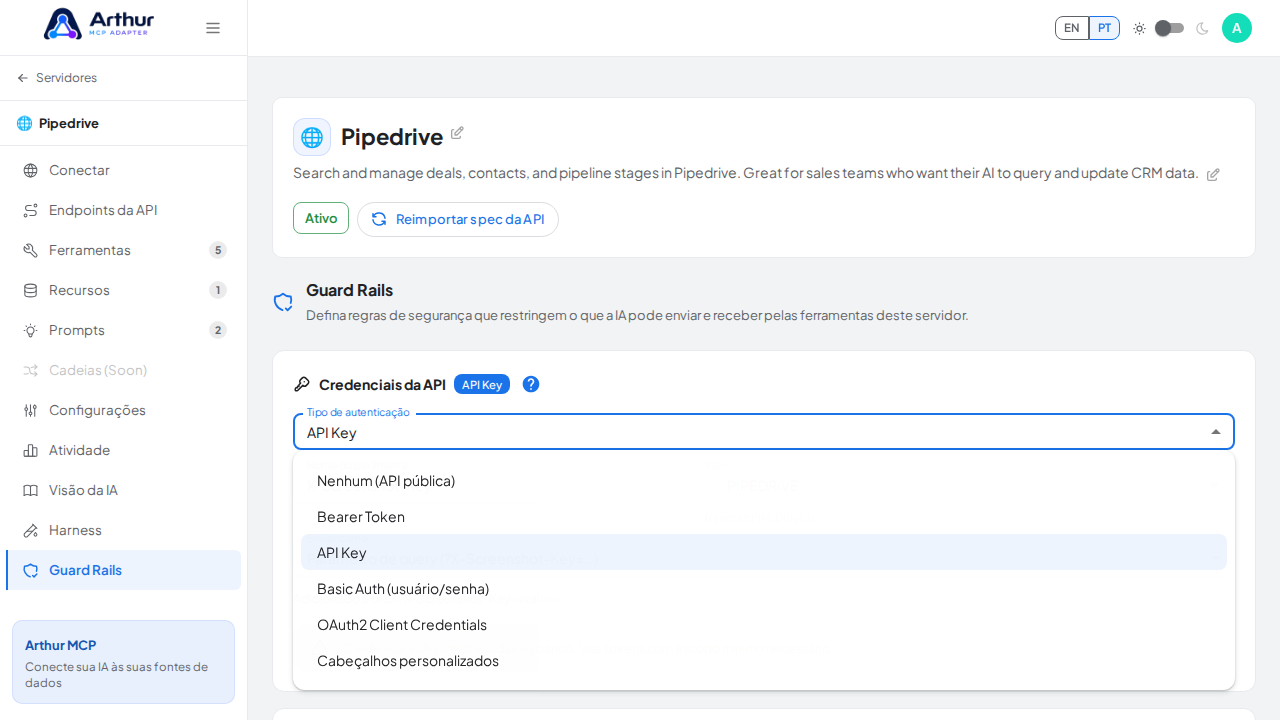
Task: Click the Credenciais da API key icon
Action: 302,384
